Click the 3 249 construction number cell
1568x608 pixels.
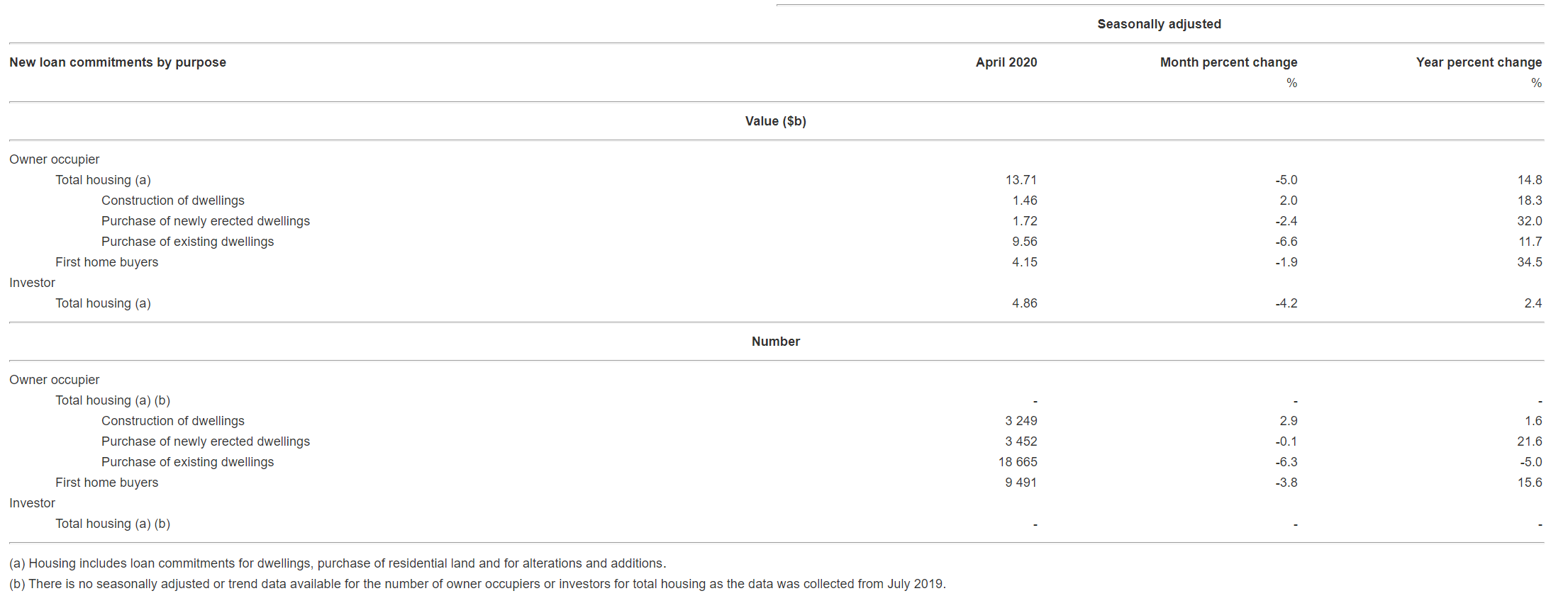tap(1021, 421)
